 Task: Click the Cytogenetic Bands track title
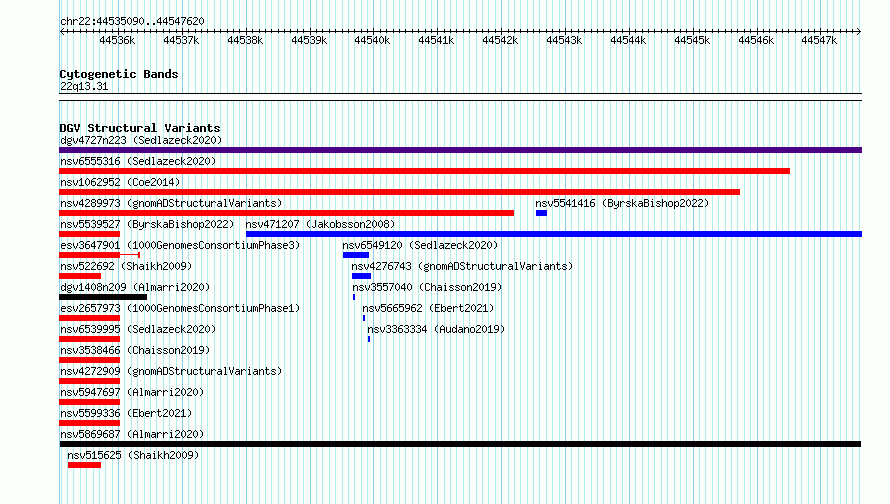tap(119, 74)
